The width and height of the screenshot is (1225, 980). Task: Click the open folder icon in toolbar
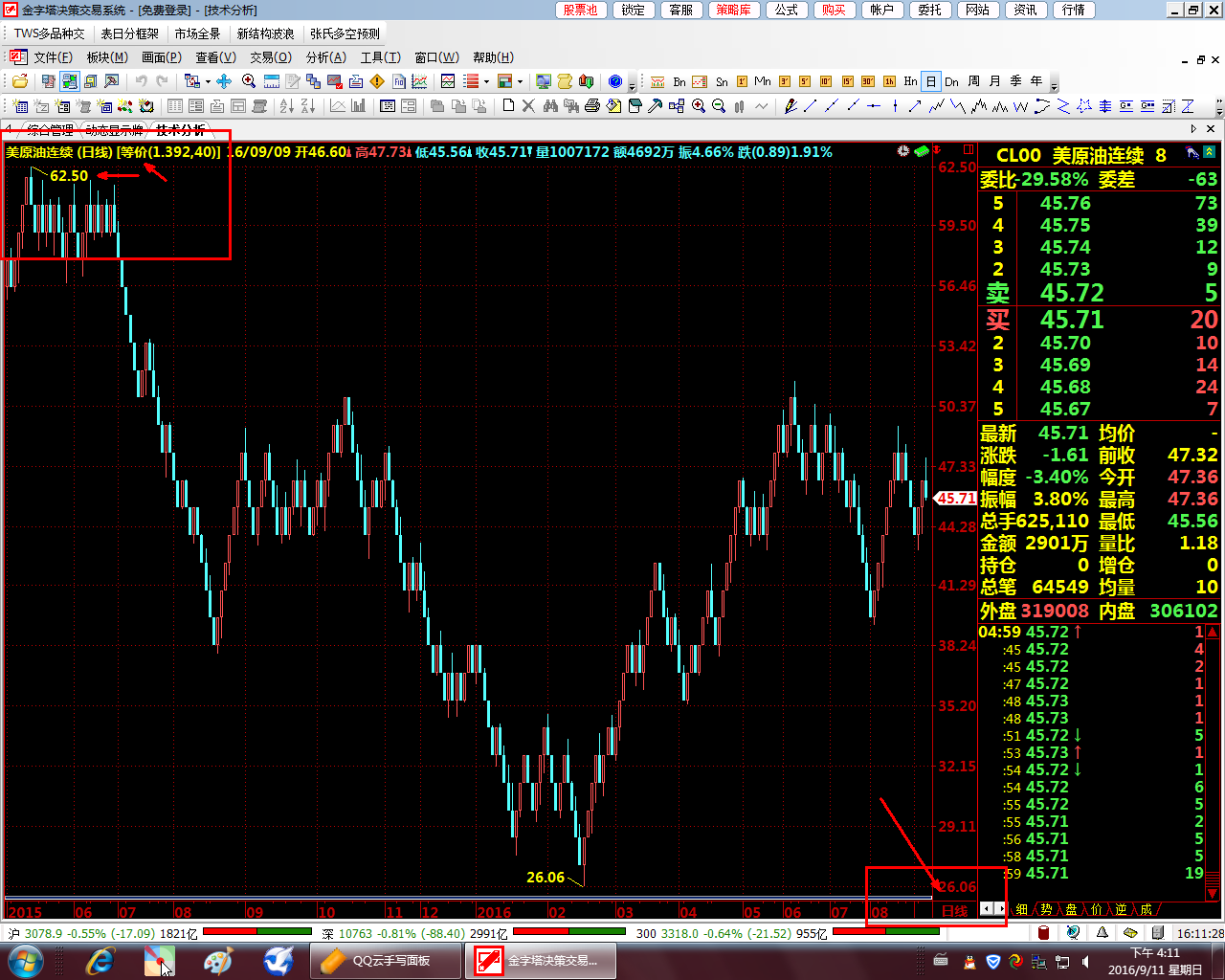tap(18, 81)
